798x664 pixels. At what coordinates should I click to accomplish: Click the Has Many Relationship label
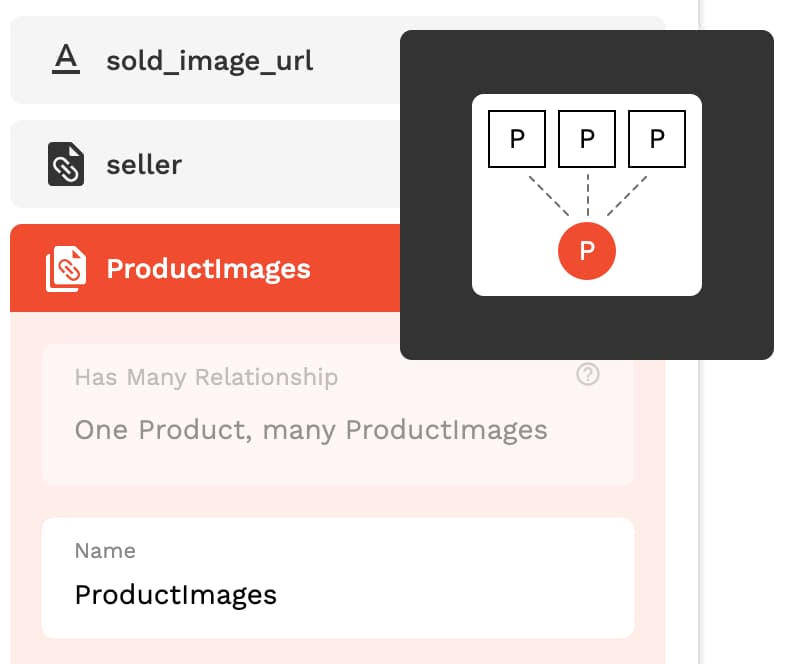[206, 378]
